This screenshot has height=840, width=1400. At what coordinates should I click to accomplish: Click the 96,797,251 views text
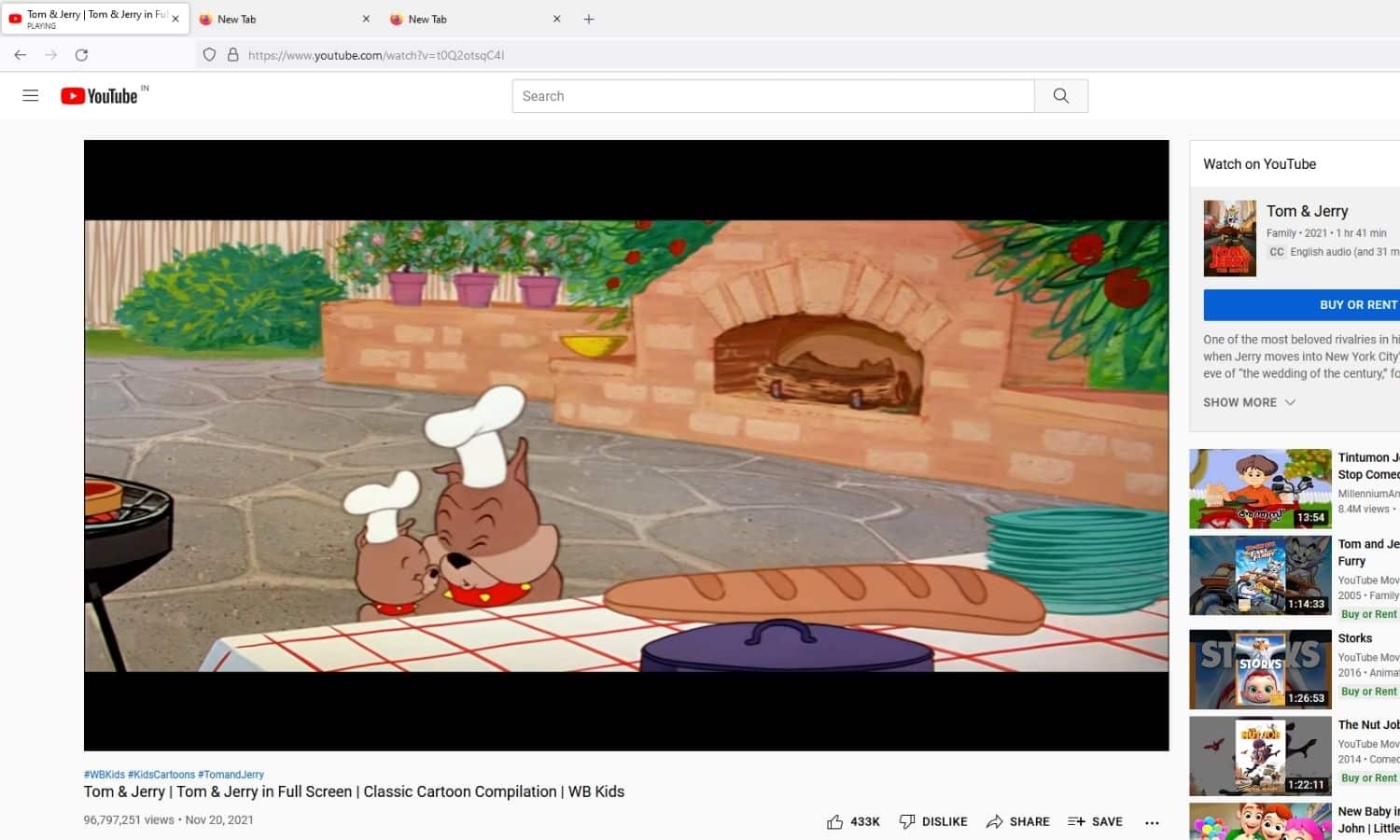tap(129, 819)
